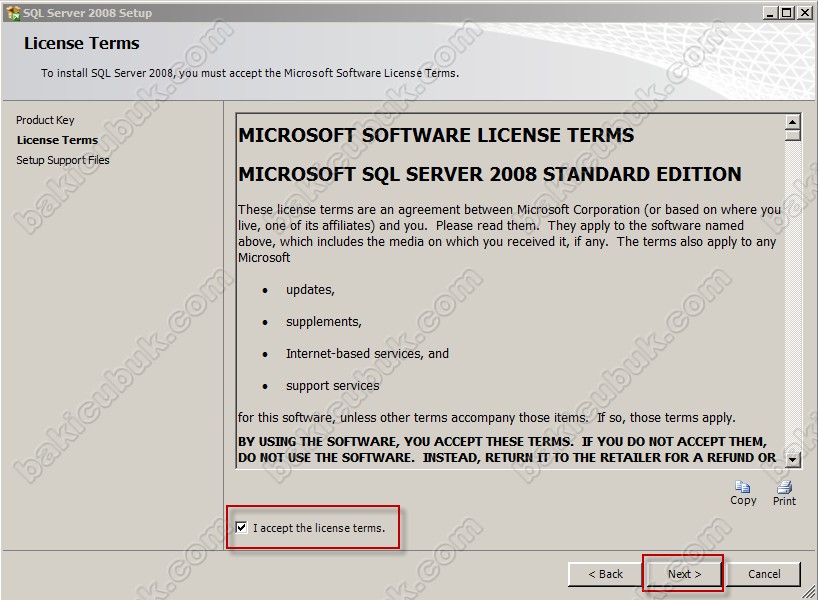Cancel the SQL Server setup
This screenshot has width=818, height=600.
tap(764, 574)
